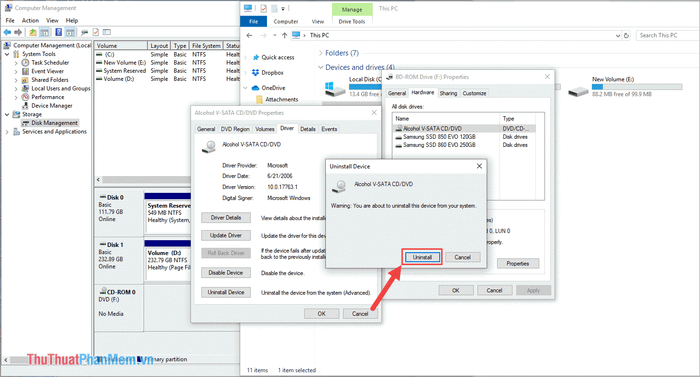Viewport: 700px width, 377px height.
Task: Toggle the Show/Hide Console Tree toolbar icon
Action: [x=45, y=32]
